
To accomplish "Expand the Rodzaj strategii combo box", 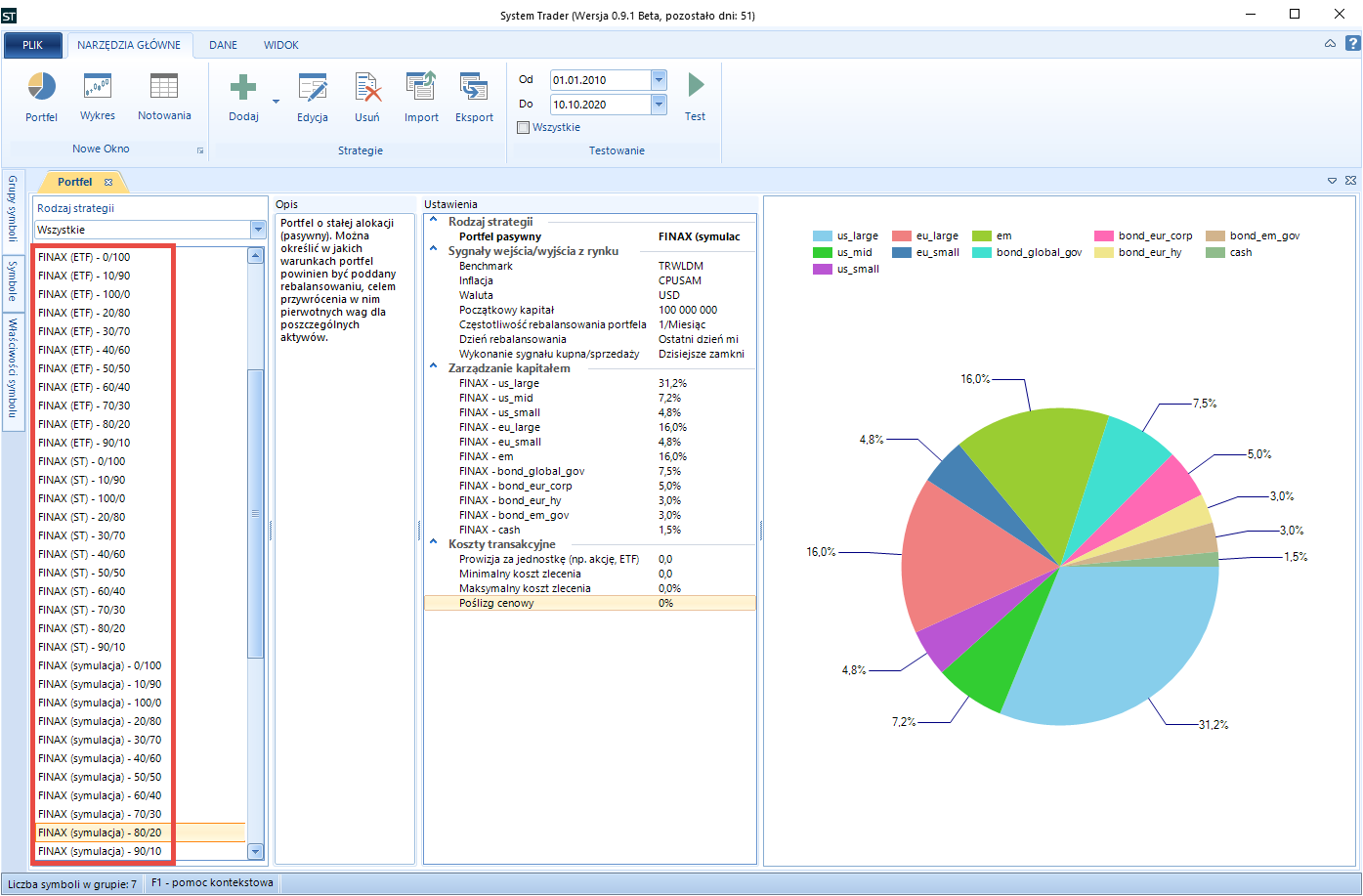I will click(x=258, y=230).
